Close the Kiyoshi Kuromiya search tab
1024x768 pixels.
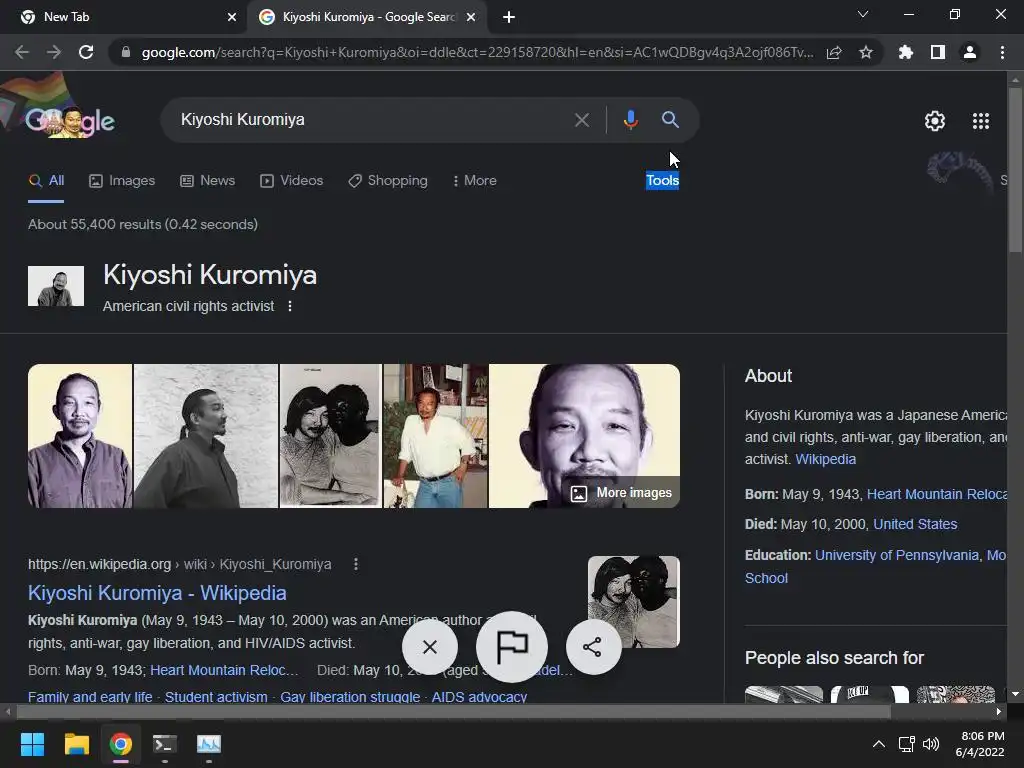coord(471,17)
